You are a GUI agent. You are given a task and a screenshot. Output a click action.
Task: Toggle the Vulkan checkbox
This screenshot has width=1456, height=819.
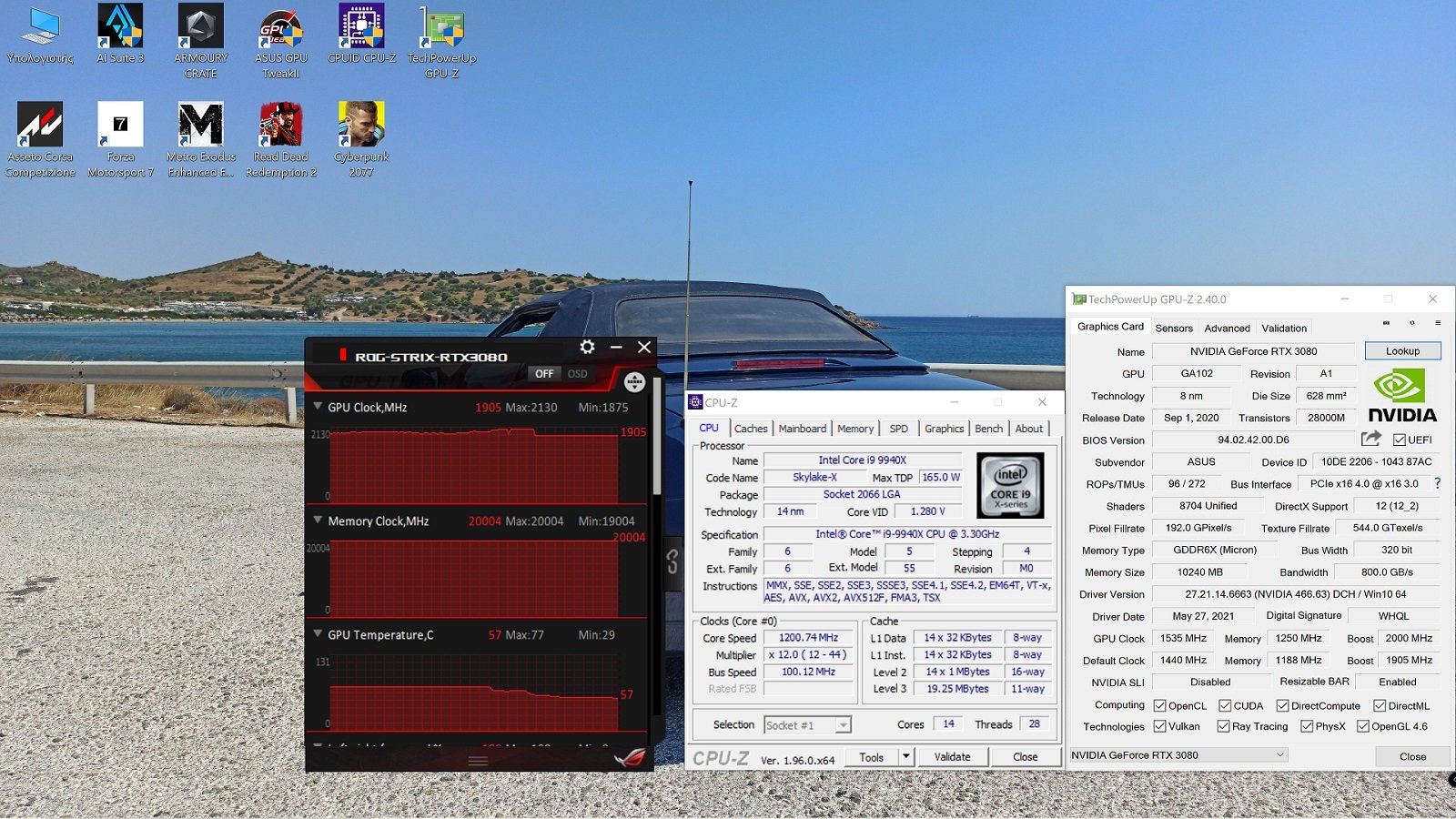pyautogui.click(x=1160, y=726)
